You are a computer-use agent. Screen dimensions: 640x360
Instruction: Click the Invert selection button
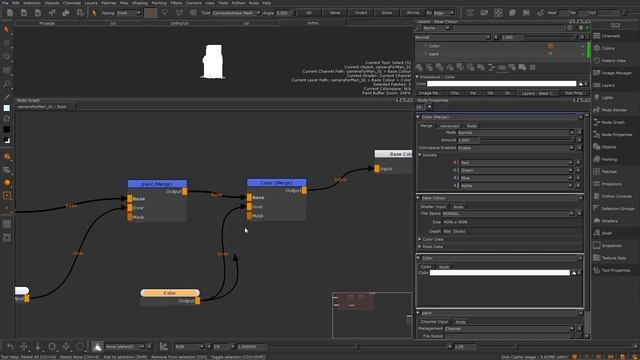tap(361, 13)
